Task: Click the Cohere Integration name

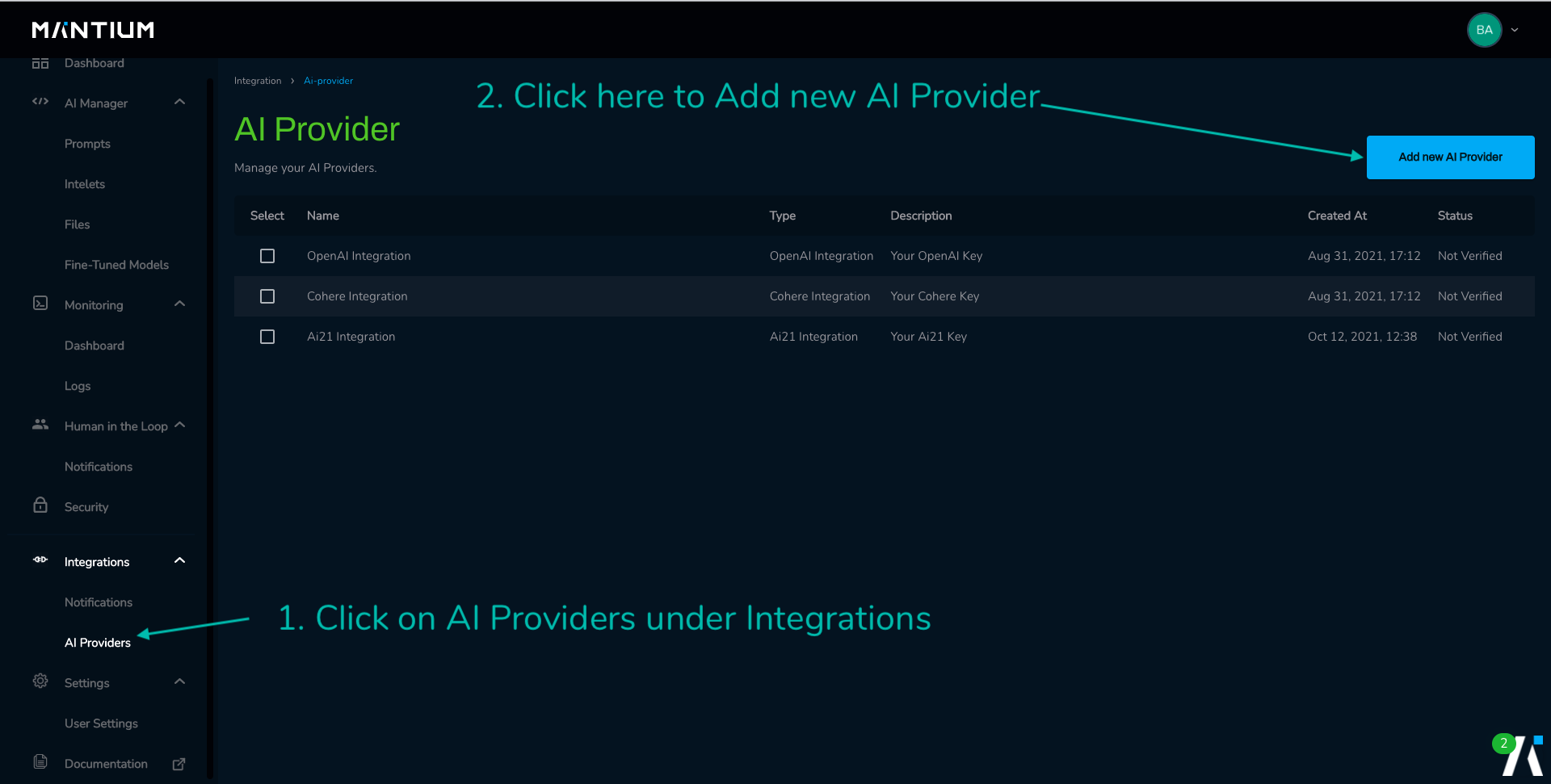Action: pyautogui.click(x=357, y=296)
